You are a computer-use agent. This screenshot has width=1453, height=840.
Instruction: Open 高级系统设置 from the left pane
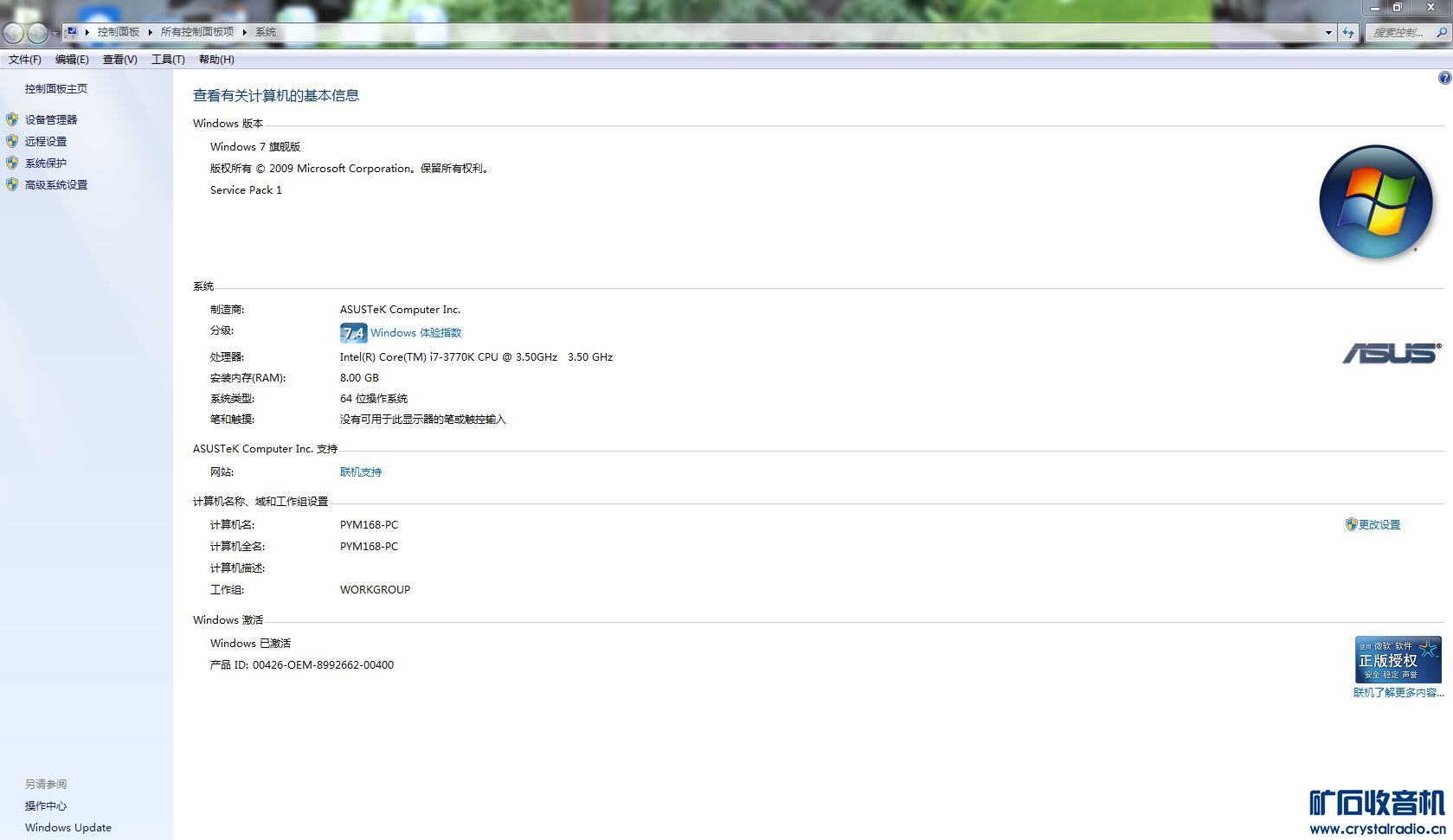(56, 185)
